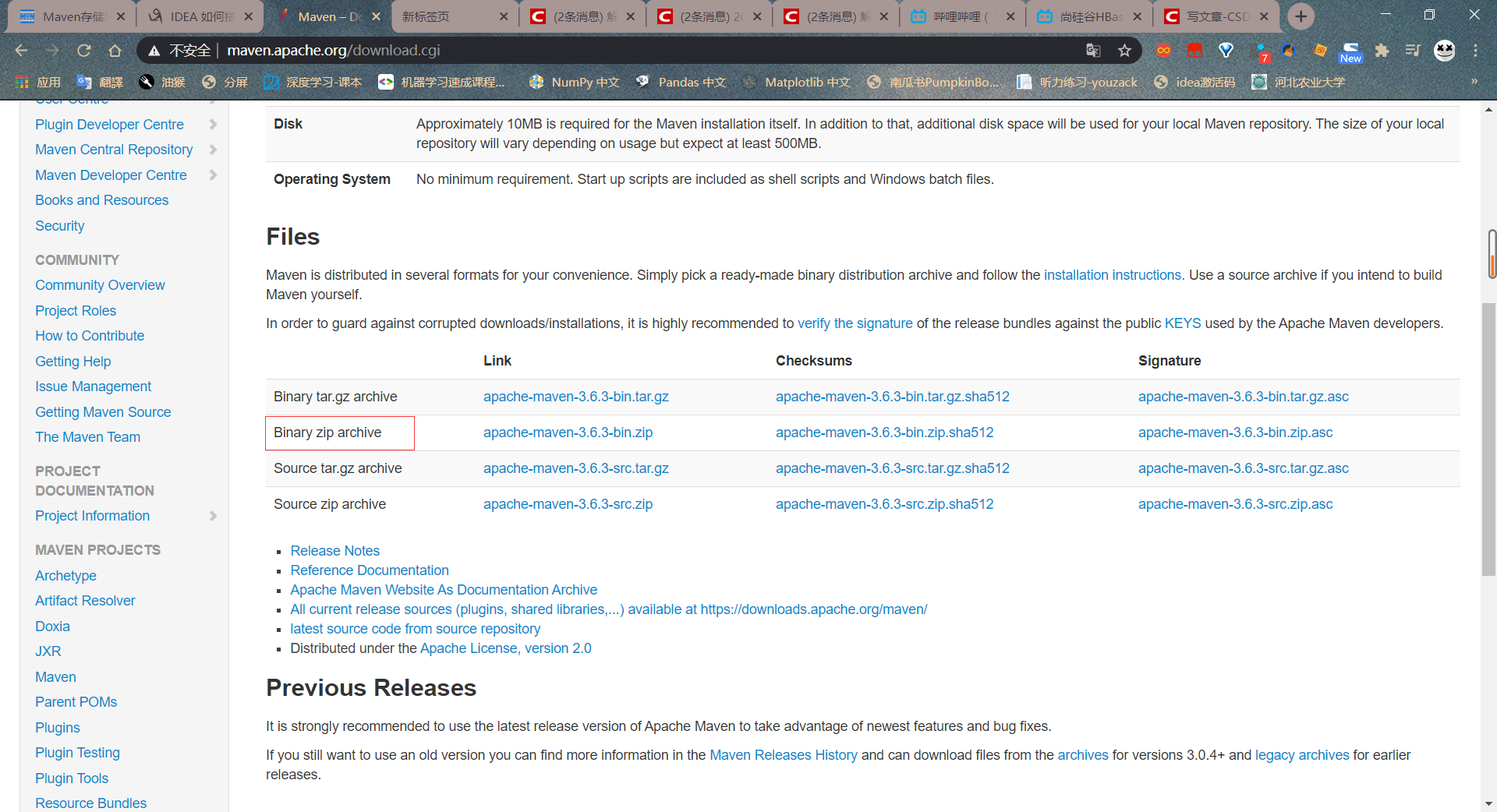Open How to Contribute in sidebar
Viewport: 1497px width, 812px height.
(x=90, y=336)
